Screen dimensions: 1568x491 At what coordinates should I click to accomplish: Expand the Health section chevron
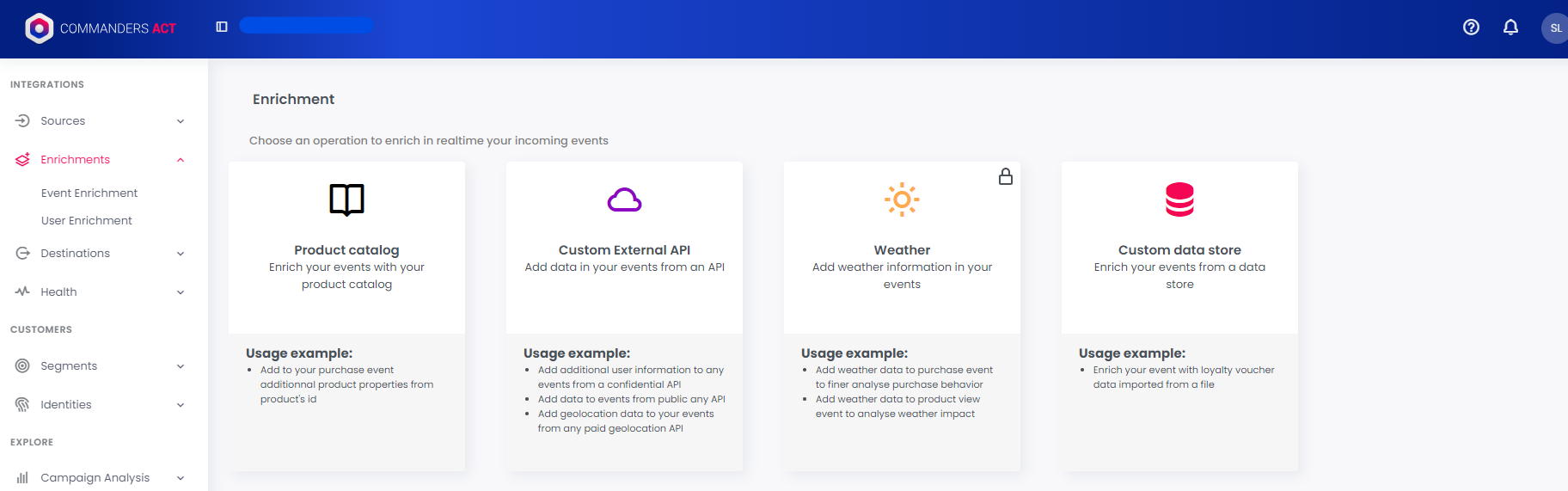click(x=181, y=292)
